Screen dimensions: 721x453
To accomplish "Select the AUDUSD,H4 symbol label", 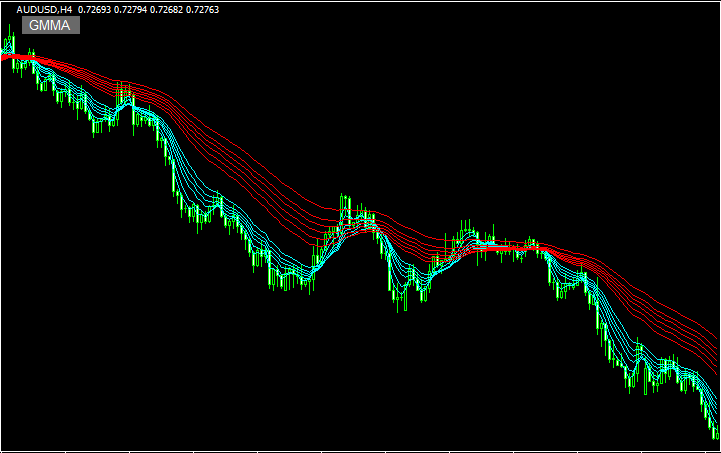I will coord(44,9).
